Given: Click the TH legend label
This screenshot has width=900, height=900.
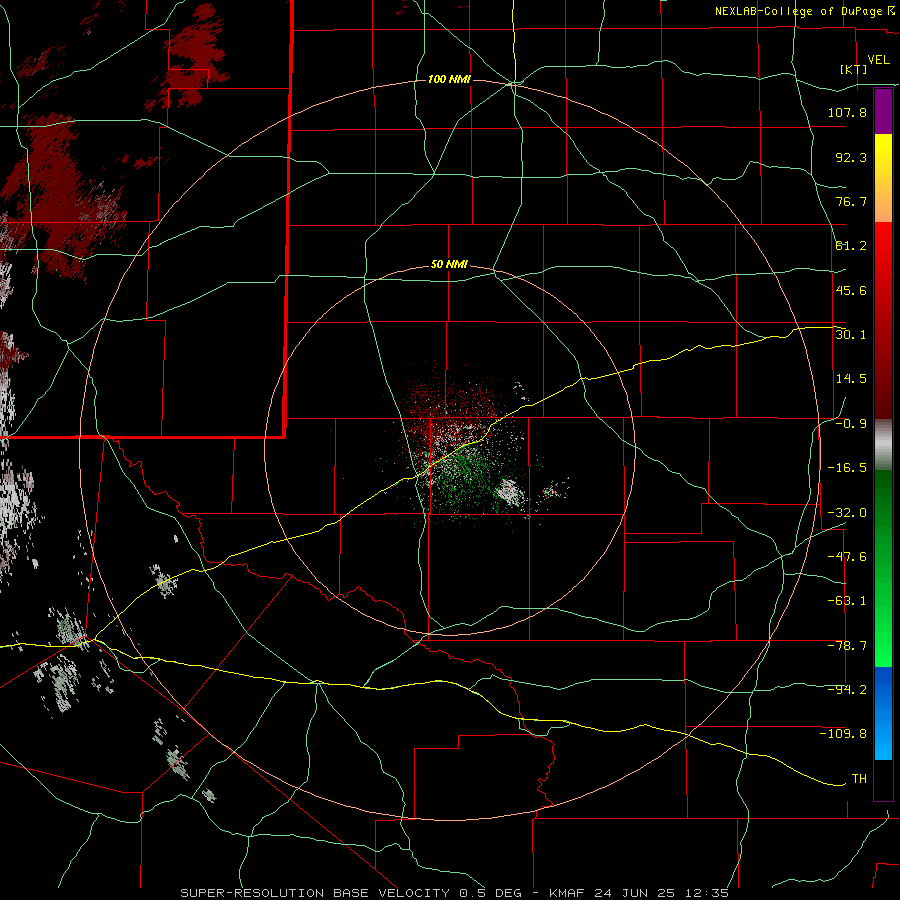Looking at the screenshot, I should tap(859, 779).
